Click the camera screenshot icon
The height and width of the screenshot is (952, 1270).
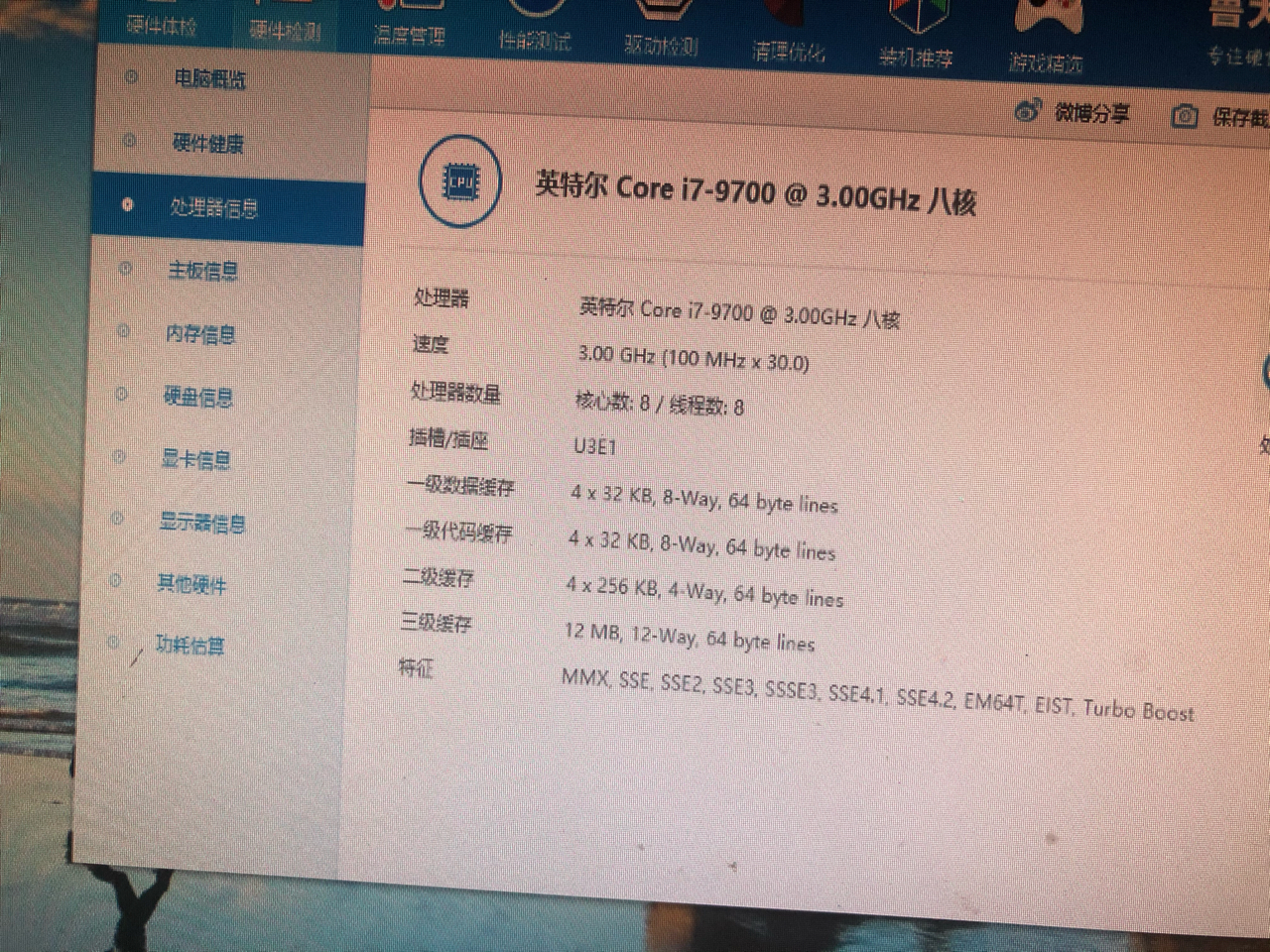(1184, 116)
